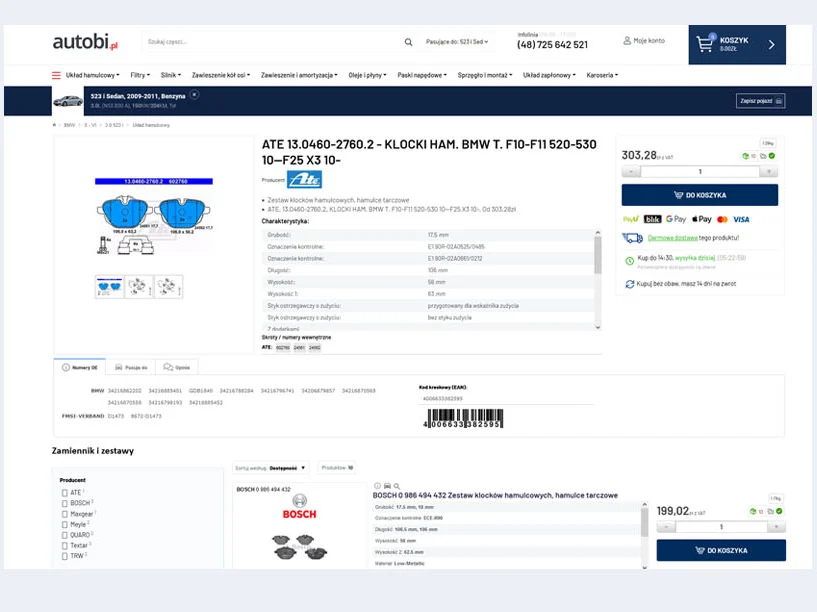
Task: Click the Apple Pay logo
Action: click(701, 219)
